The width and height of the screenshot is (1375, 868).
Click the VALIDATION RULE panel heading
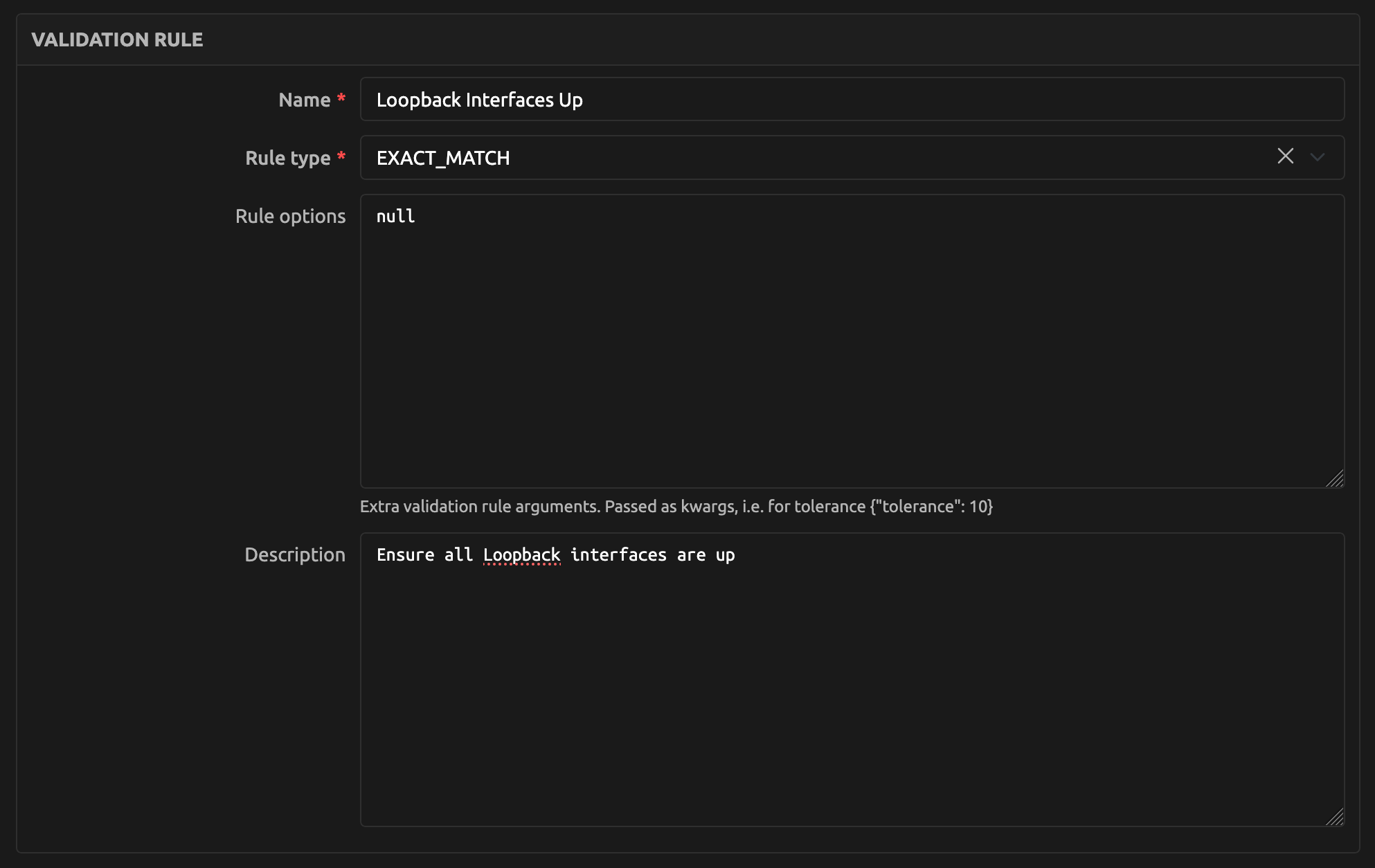[x=117, y=39]
